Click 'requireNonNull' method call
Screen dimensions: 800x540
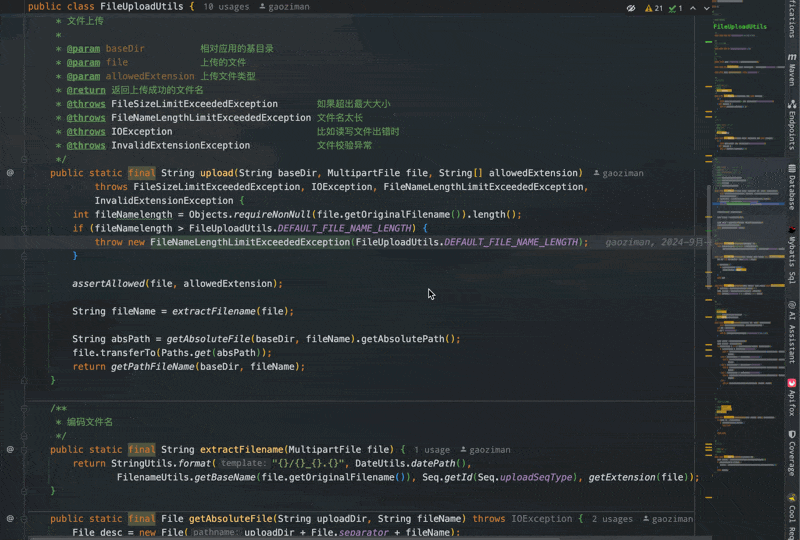pyautogui.click(x=272, y=214)
